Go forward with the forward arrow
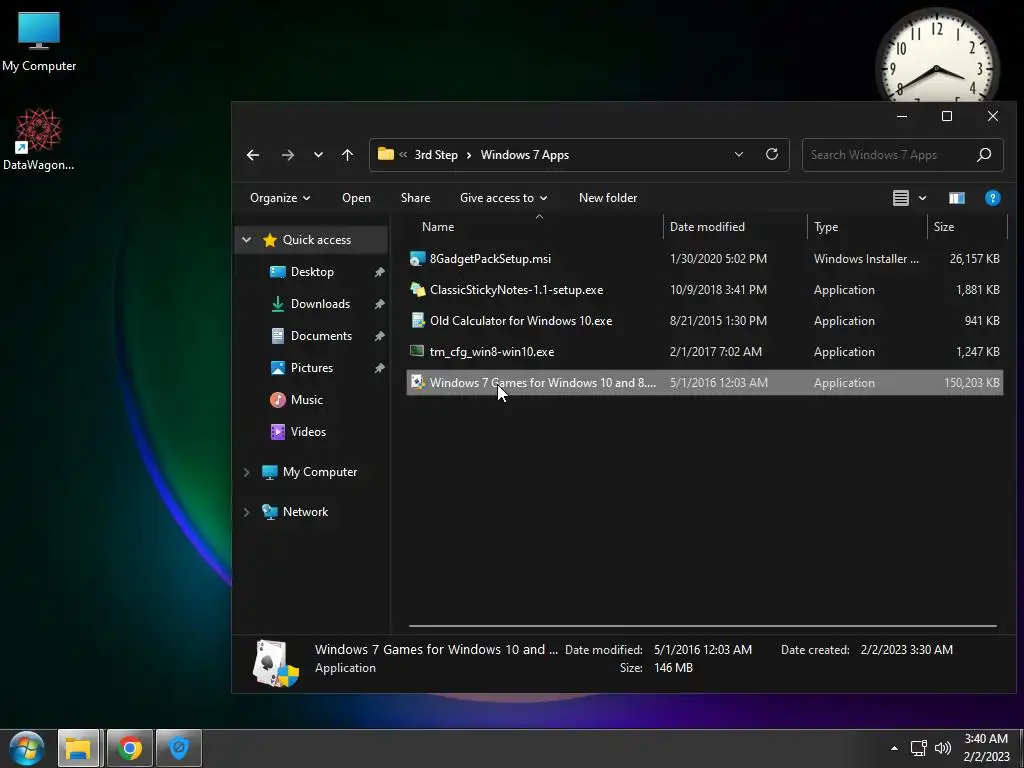 pos(287,155)
